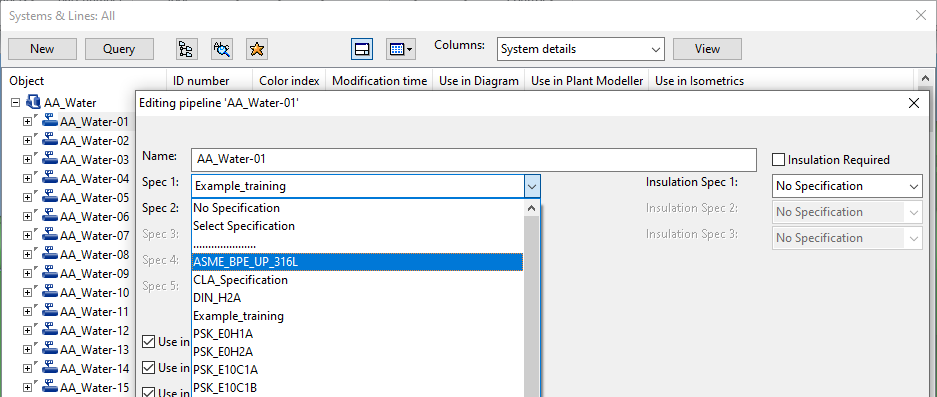Click the View button
This screenshot has width=937, height=397.
pos(707,49)
